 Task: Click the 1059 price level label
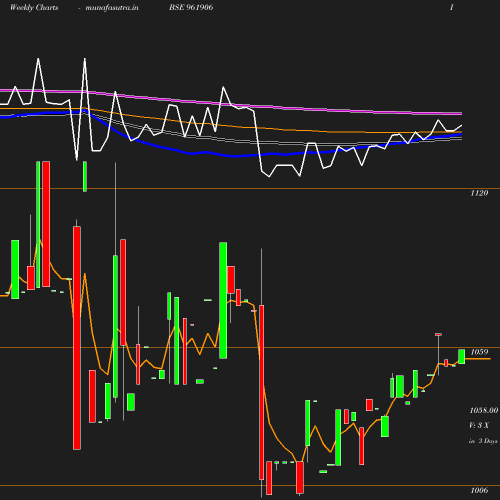[x=479, y=352]
